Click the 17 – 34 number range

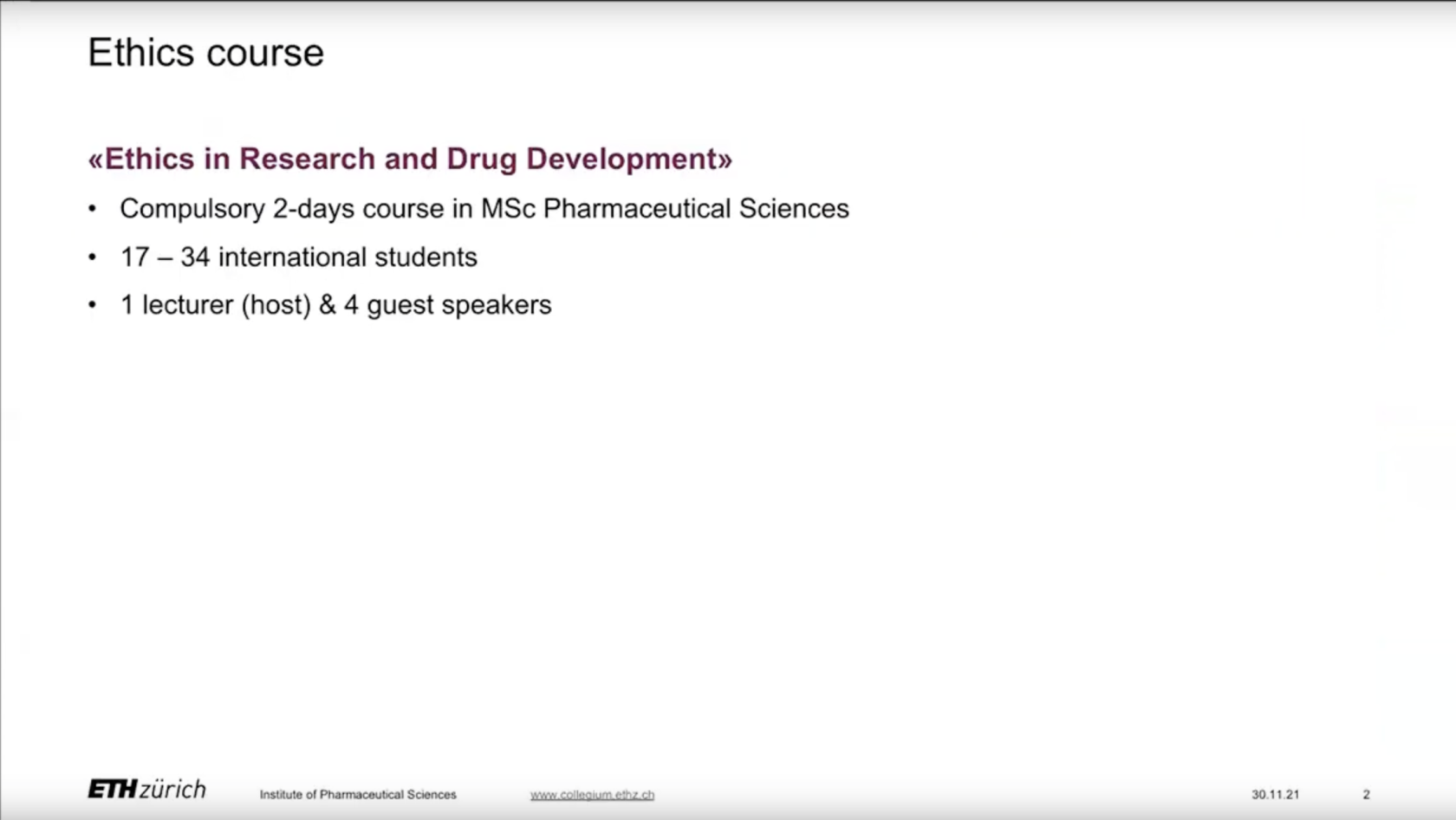pos(165,257)
